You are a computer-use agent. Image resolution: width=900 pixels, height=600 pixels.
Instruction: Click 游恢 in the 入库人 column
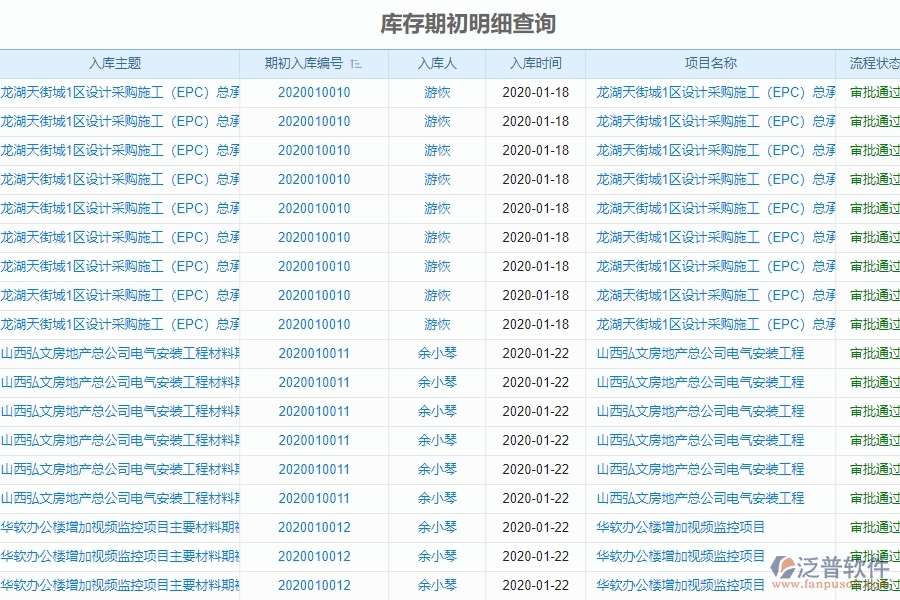(x=437, y=92)
